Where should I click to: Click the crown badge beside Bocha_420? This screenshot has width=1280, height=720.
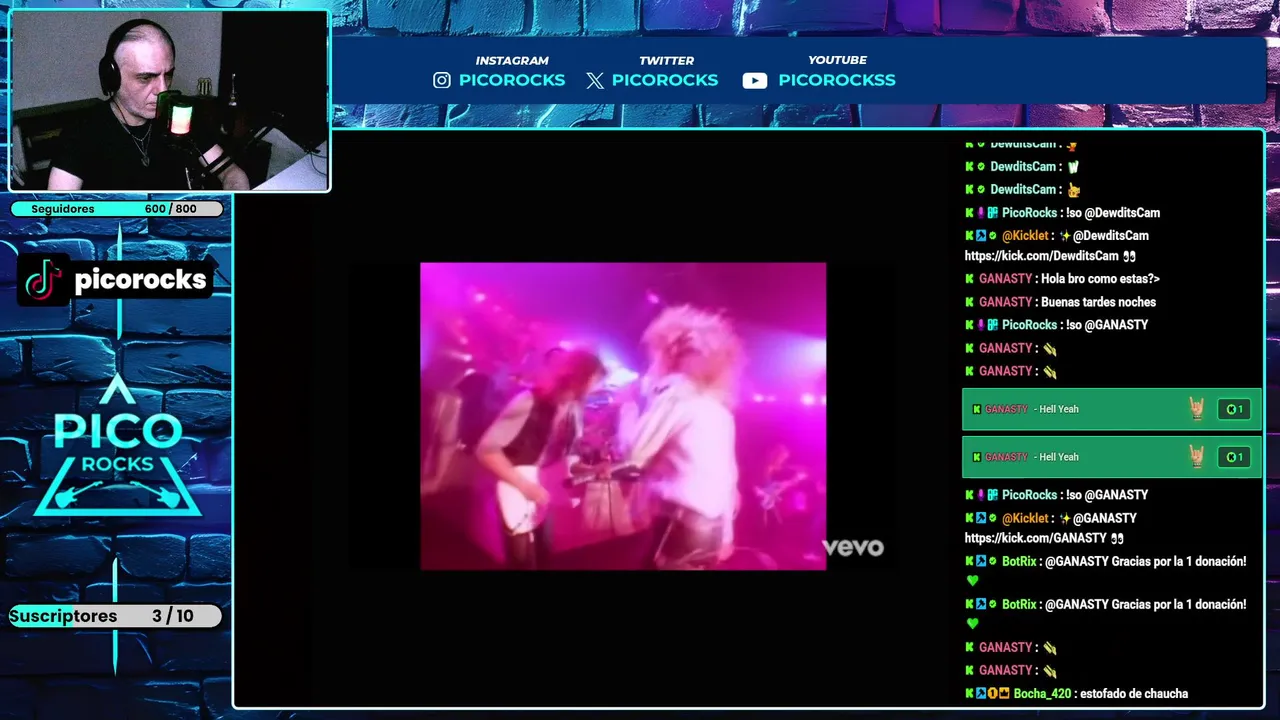tap(1004, 694)
